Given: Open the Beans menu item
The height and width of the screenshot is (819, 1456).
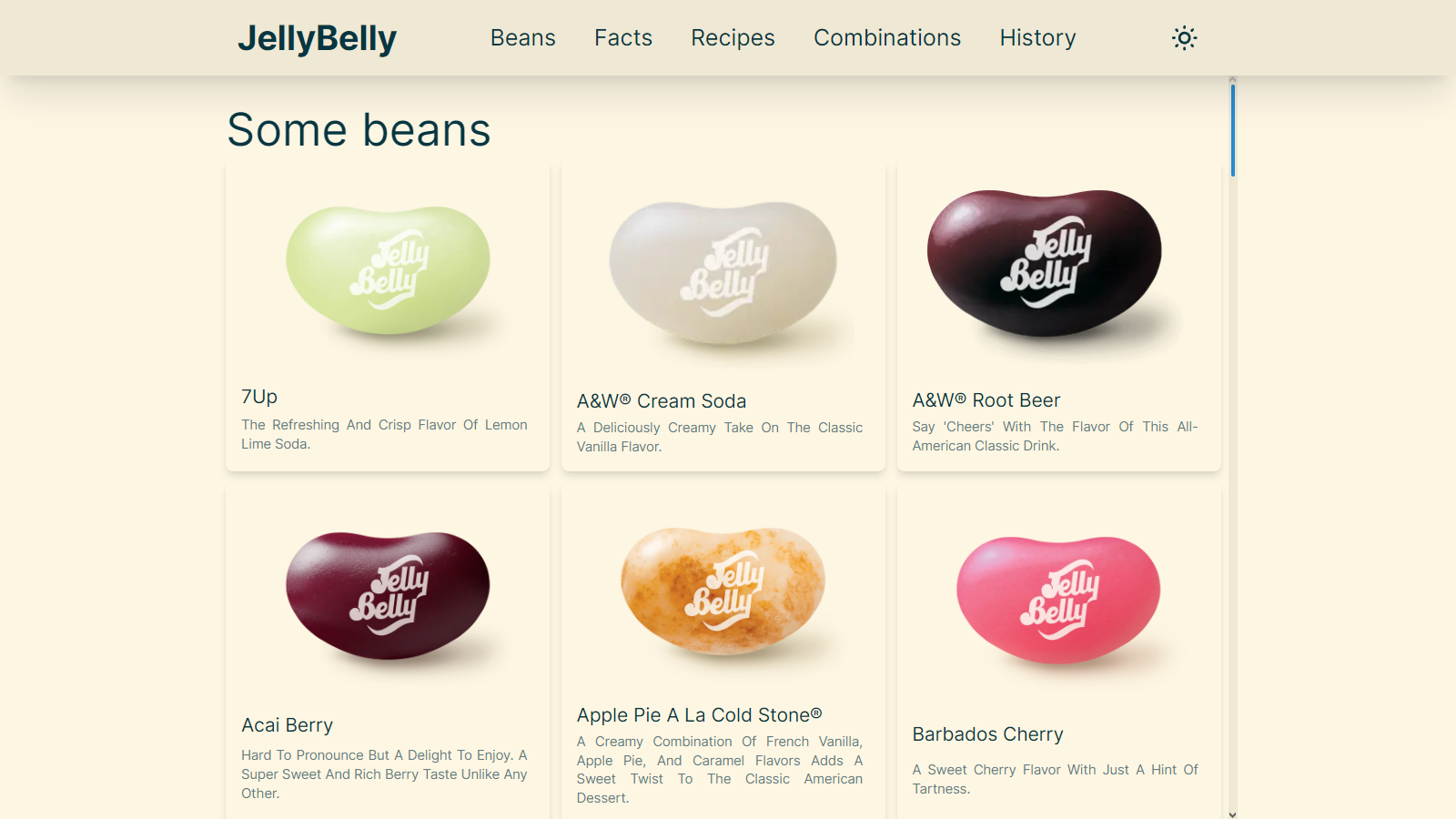Looking at the screenshot, I should tap(522, 38).
